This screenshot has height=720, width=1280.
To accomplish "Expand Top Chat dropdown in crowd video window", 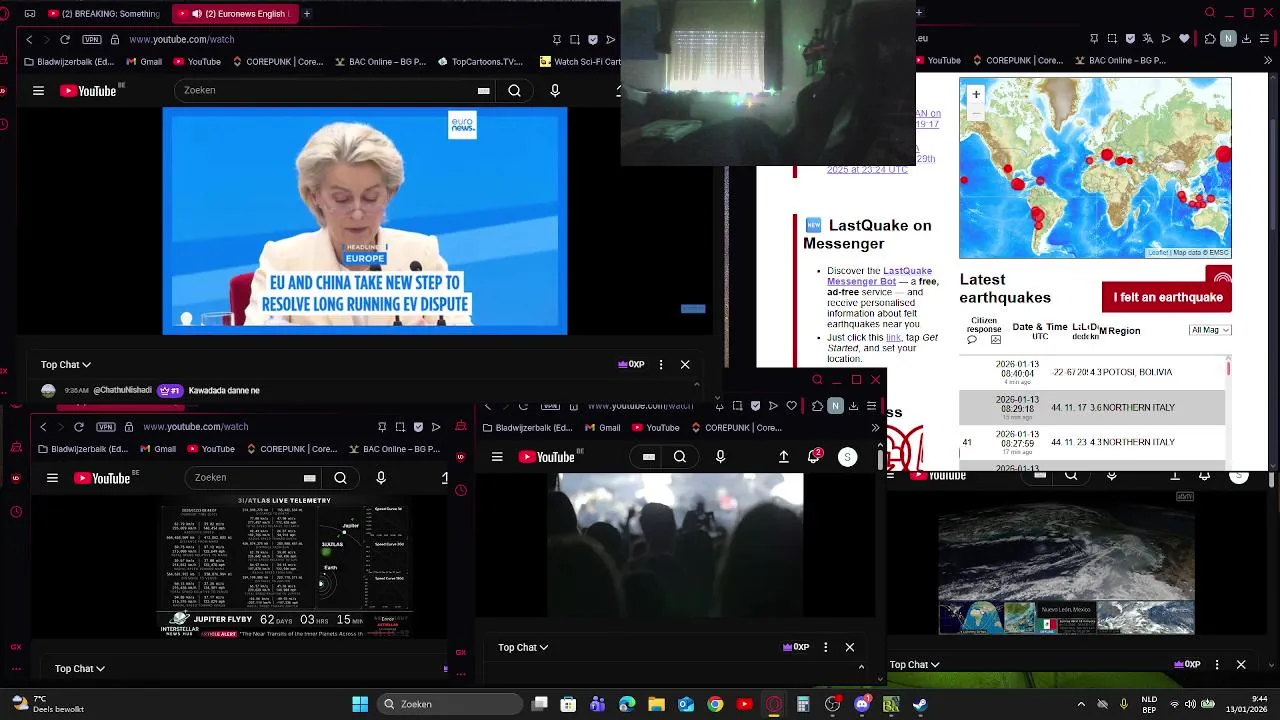I will pyautogui.click(x=523, y=647).
